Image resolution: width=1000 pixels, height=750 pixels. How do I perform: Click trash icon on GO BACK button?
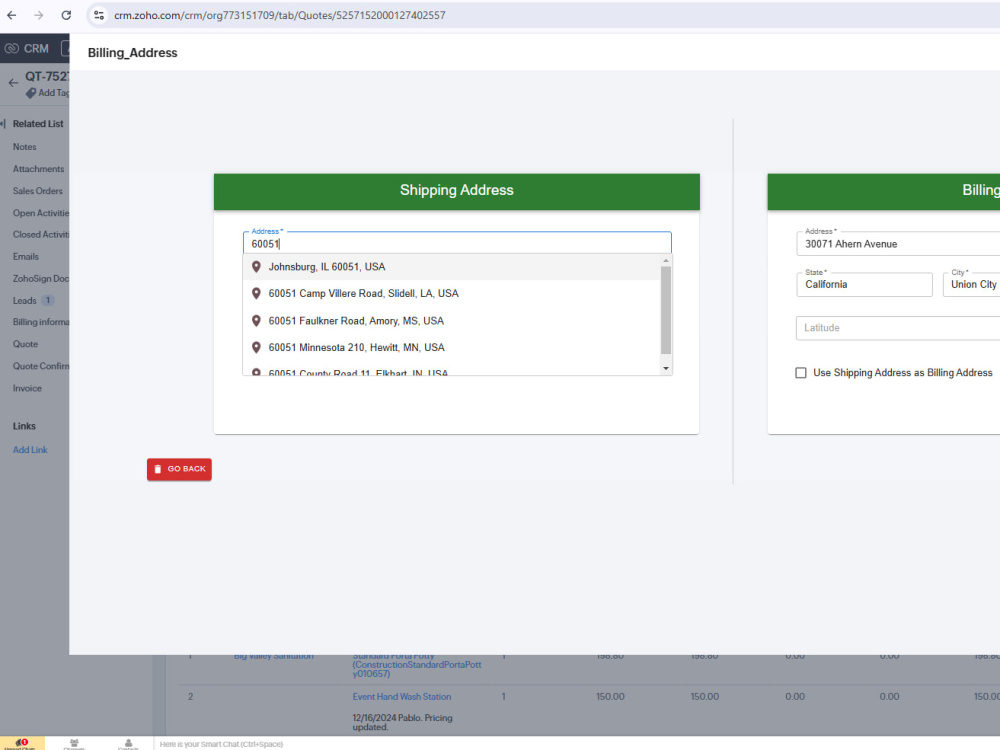(158, 469)
